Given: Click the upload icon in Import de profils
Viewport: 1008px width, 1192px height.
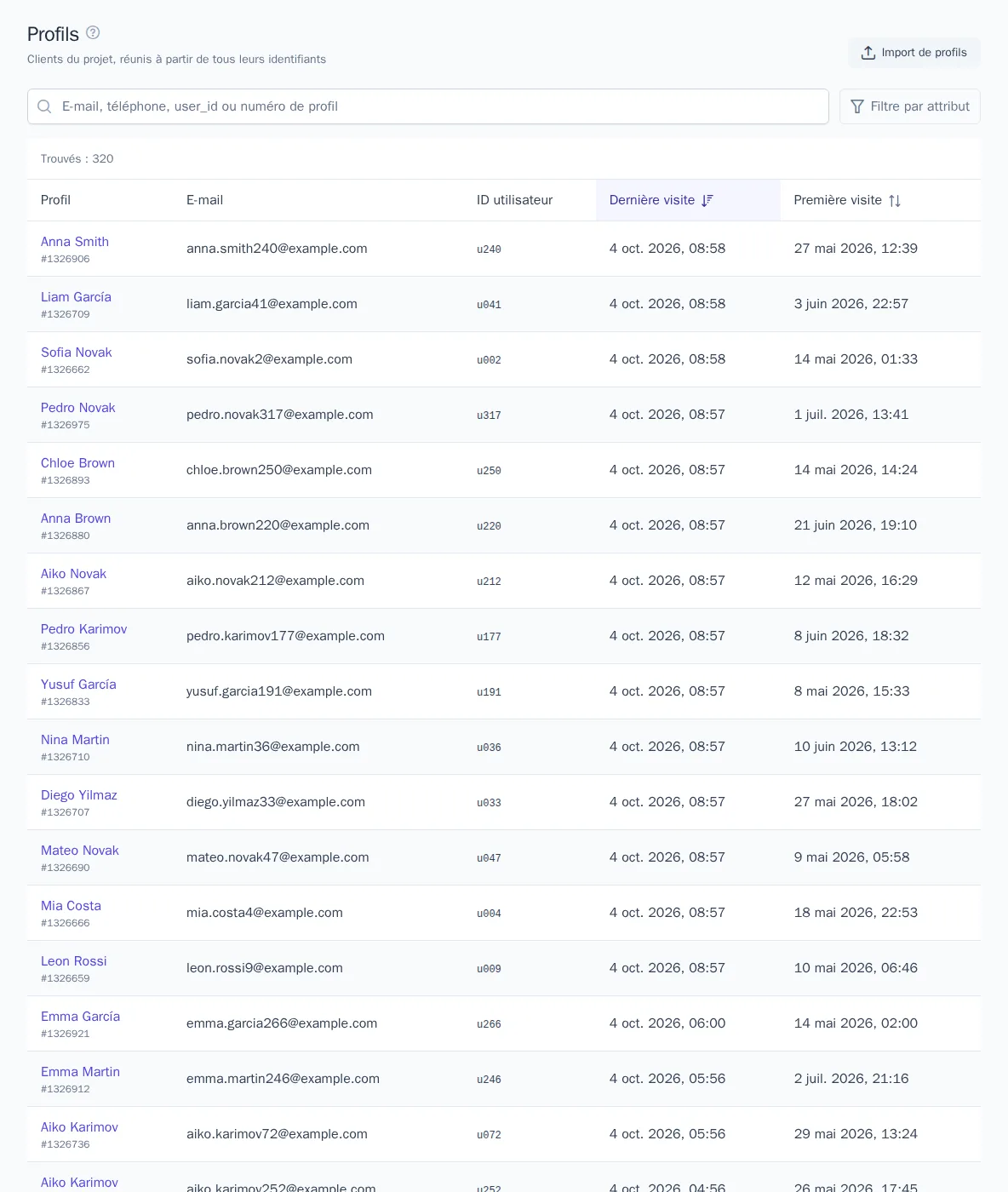Looking at the screenshot, I should click(x=868, y=53).
